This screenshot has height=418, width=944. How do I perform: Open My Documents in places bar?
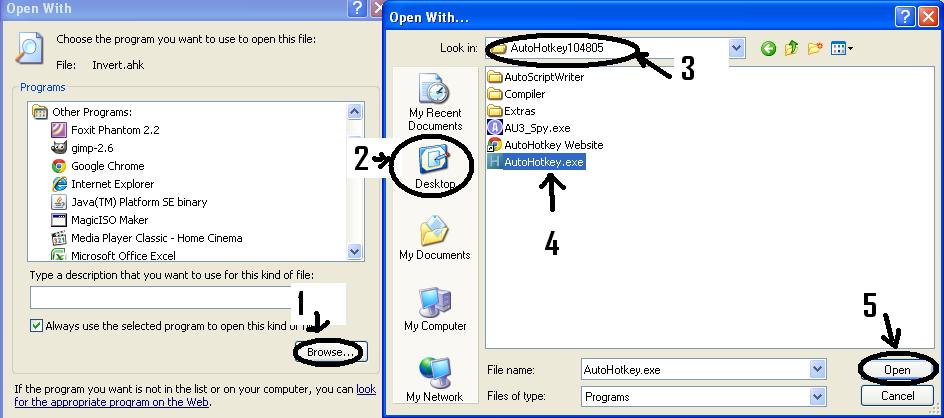(435, 239)
